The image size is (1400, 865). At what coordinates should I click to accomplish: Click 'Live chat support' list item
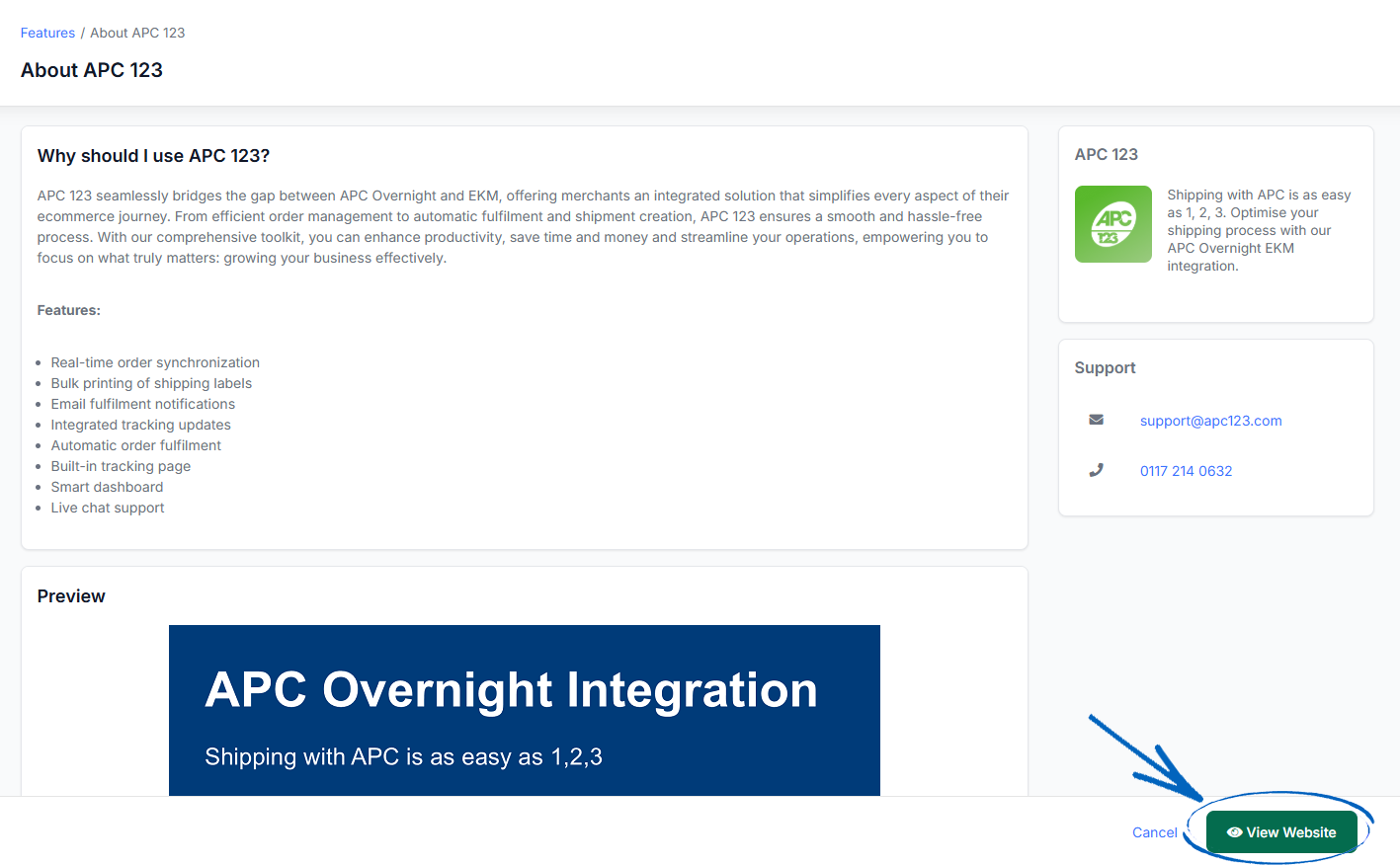[x=108, y=508]
